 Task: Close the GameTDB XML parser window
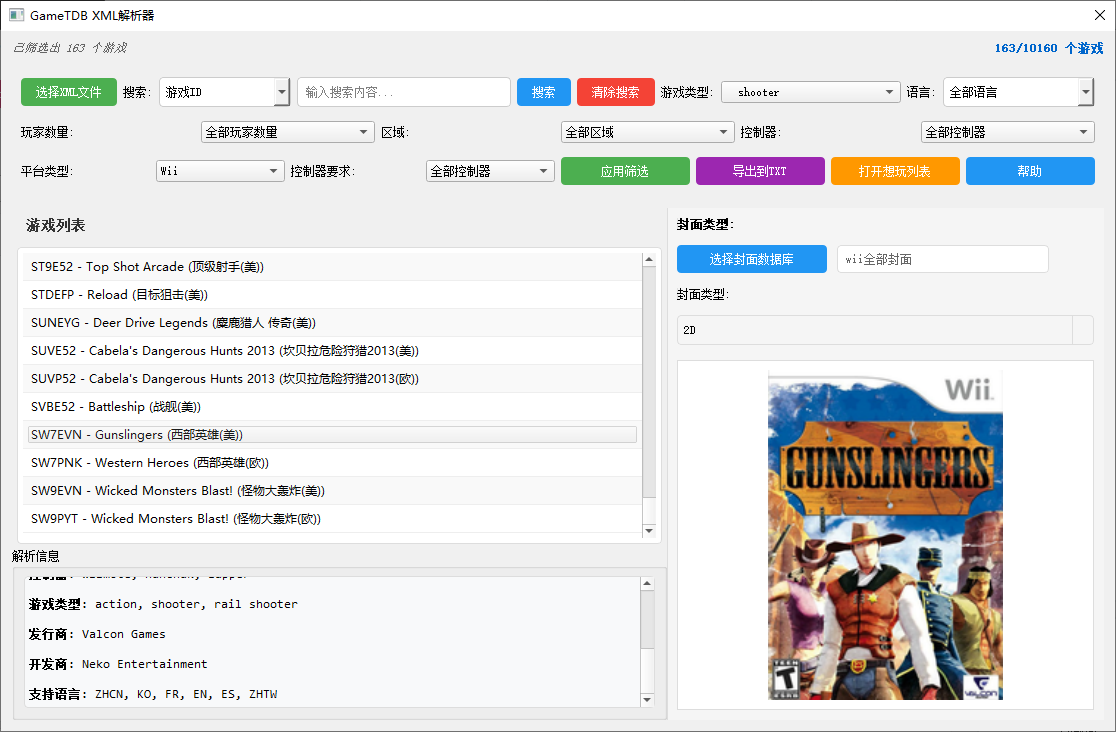tap(1100, 15)
